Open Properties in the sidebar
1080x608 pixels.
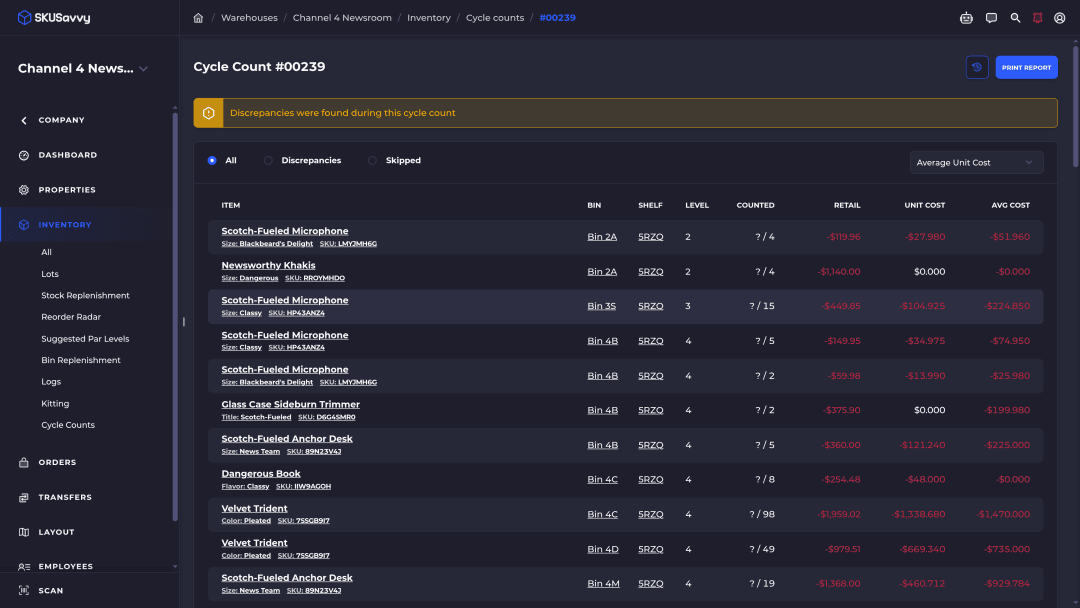tap(67, 190)
